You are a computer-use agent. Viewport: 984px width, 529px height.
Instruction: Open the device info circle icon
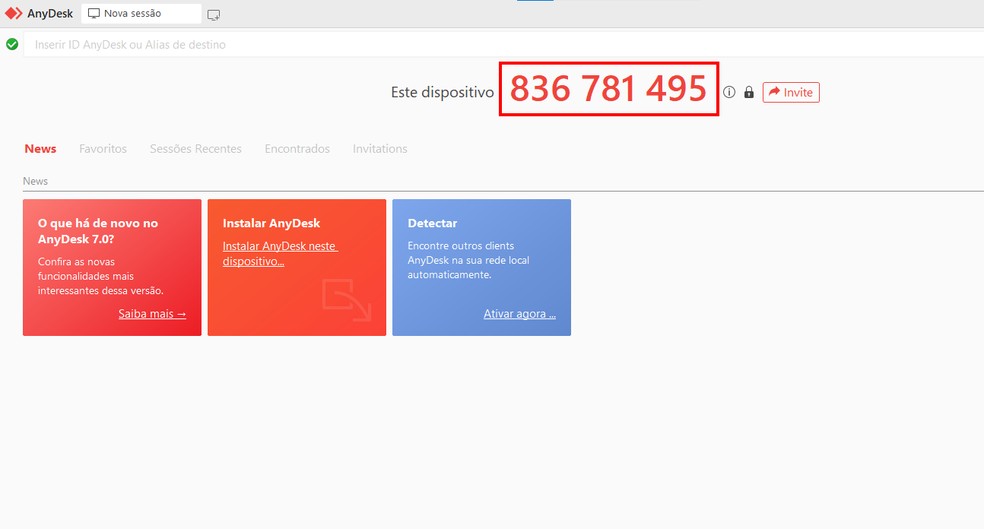point(729,92)
